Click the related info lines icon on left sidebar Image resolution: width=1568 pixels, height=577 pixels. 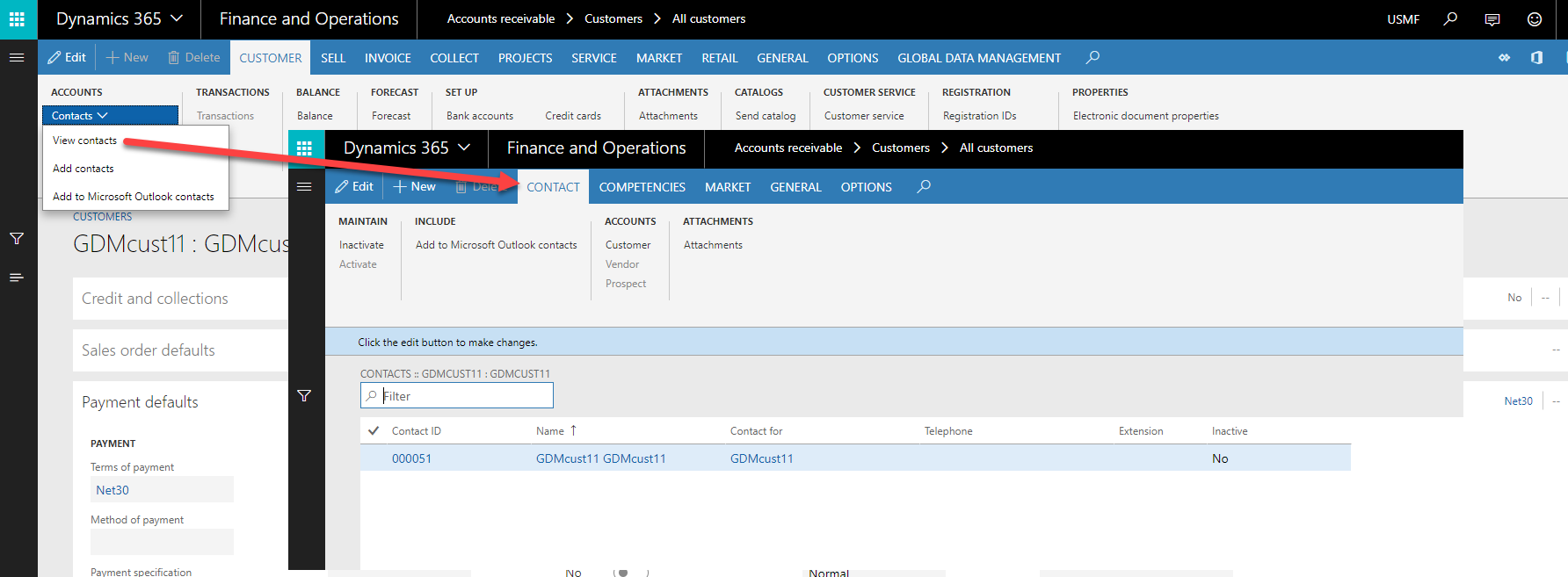(x=17, y=278)
